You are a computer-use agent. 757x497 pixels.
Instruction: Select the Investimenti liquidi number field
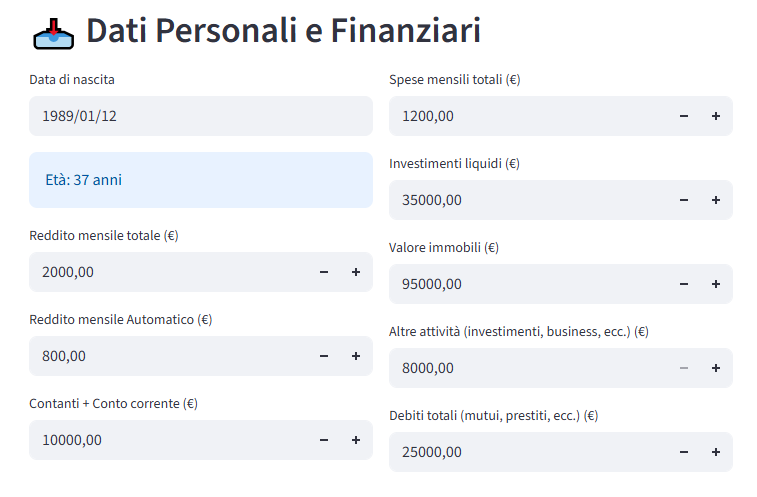coord(530,200)
